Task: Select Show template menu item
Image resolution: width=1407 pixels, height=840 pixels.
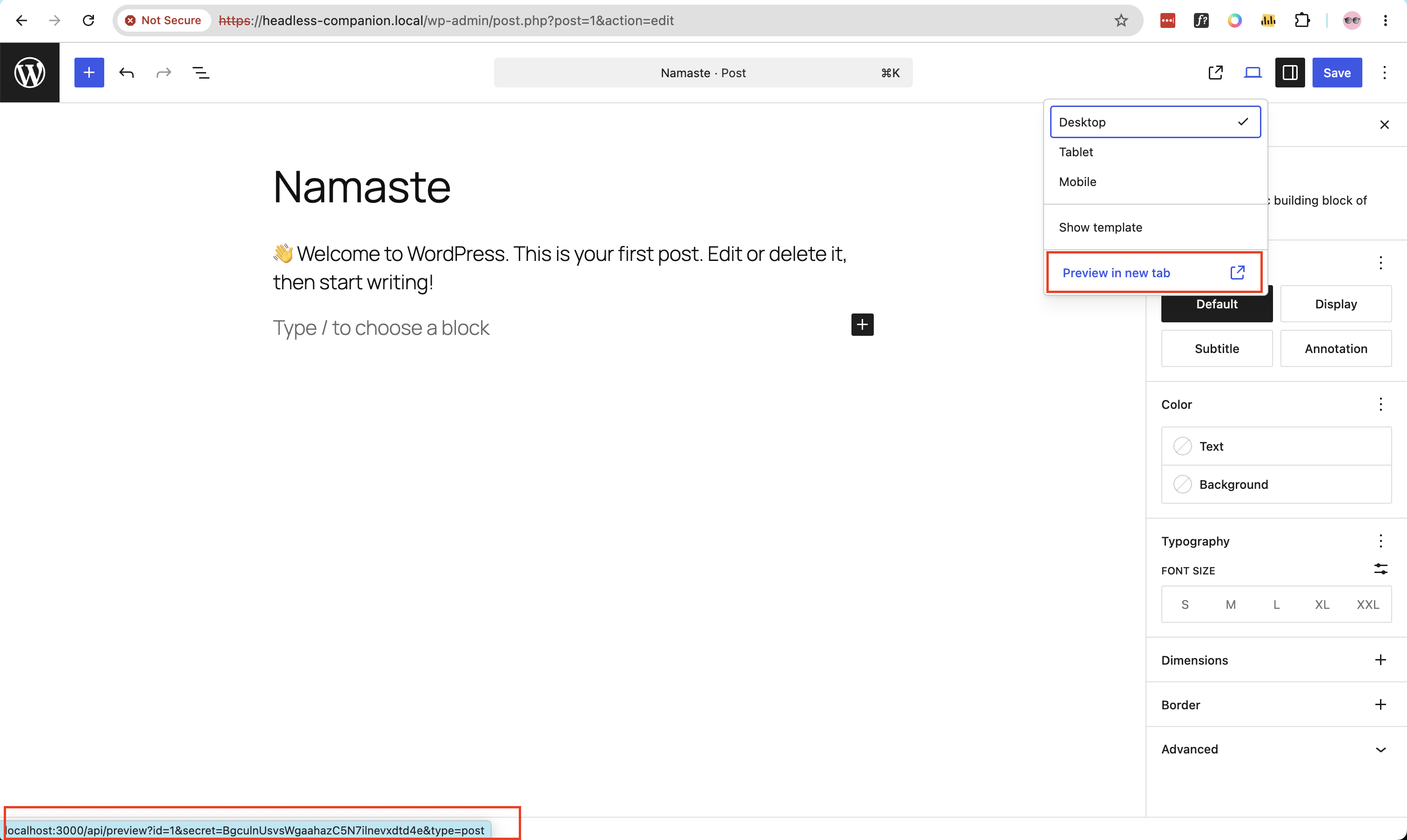Action: [1155, 227]
